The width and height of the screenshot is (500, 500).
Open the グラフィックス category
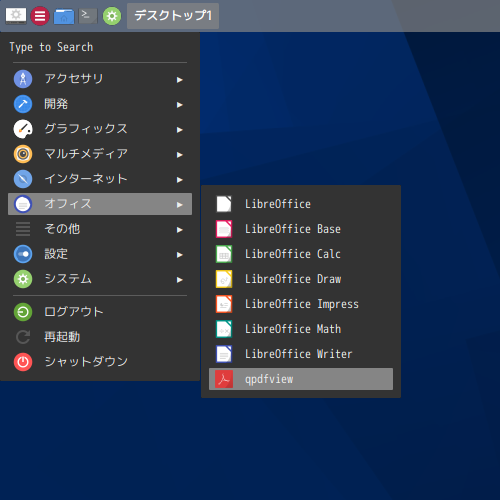[x=100, y=129]
